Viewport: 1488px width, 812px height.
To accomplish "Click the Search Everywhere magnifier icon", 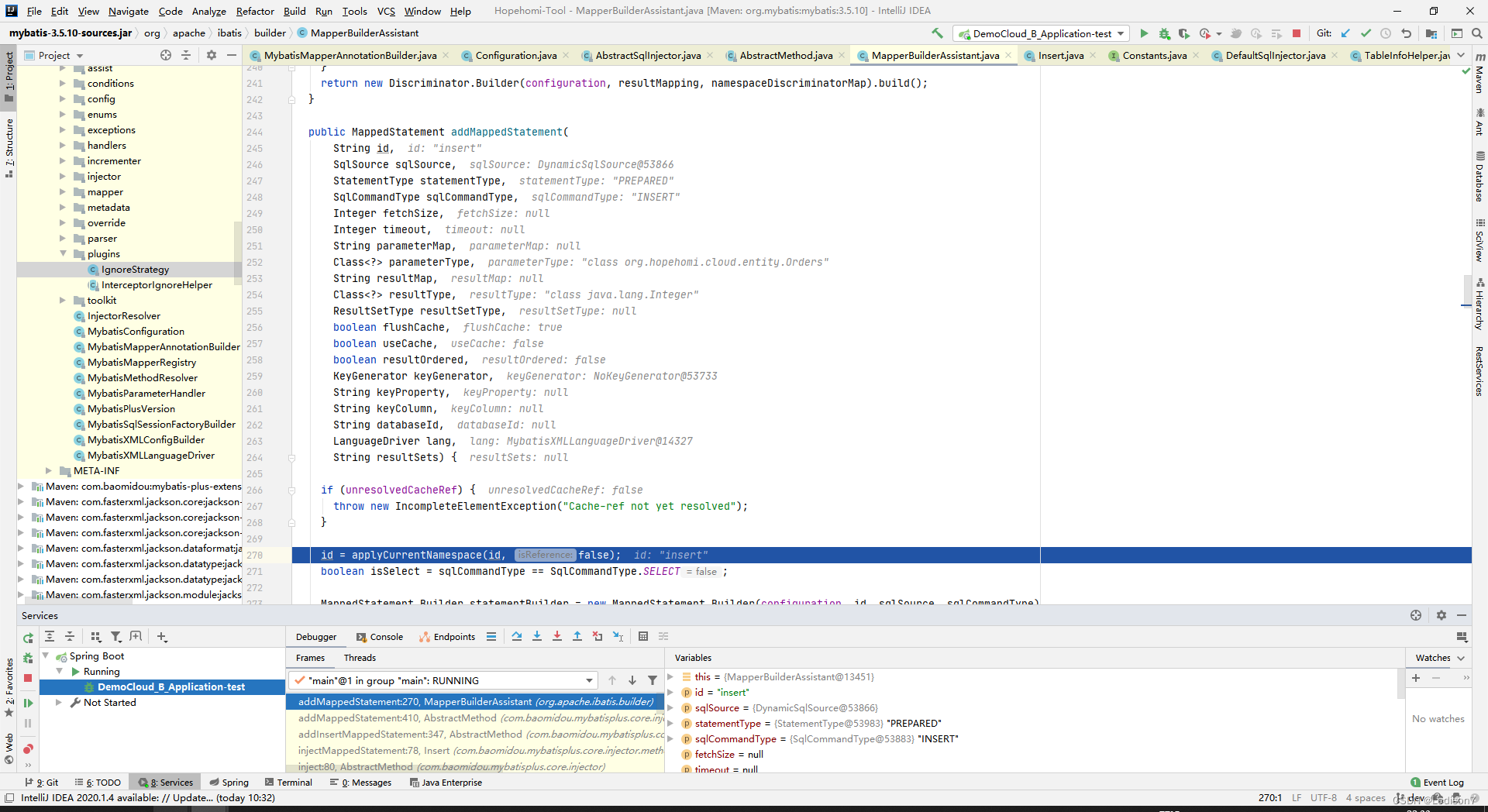I will click(x=1477, y=33).
